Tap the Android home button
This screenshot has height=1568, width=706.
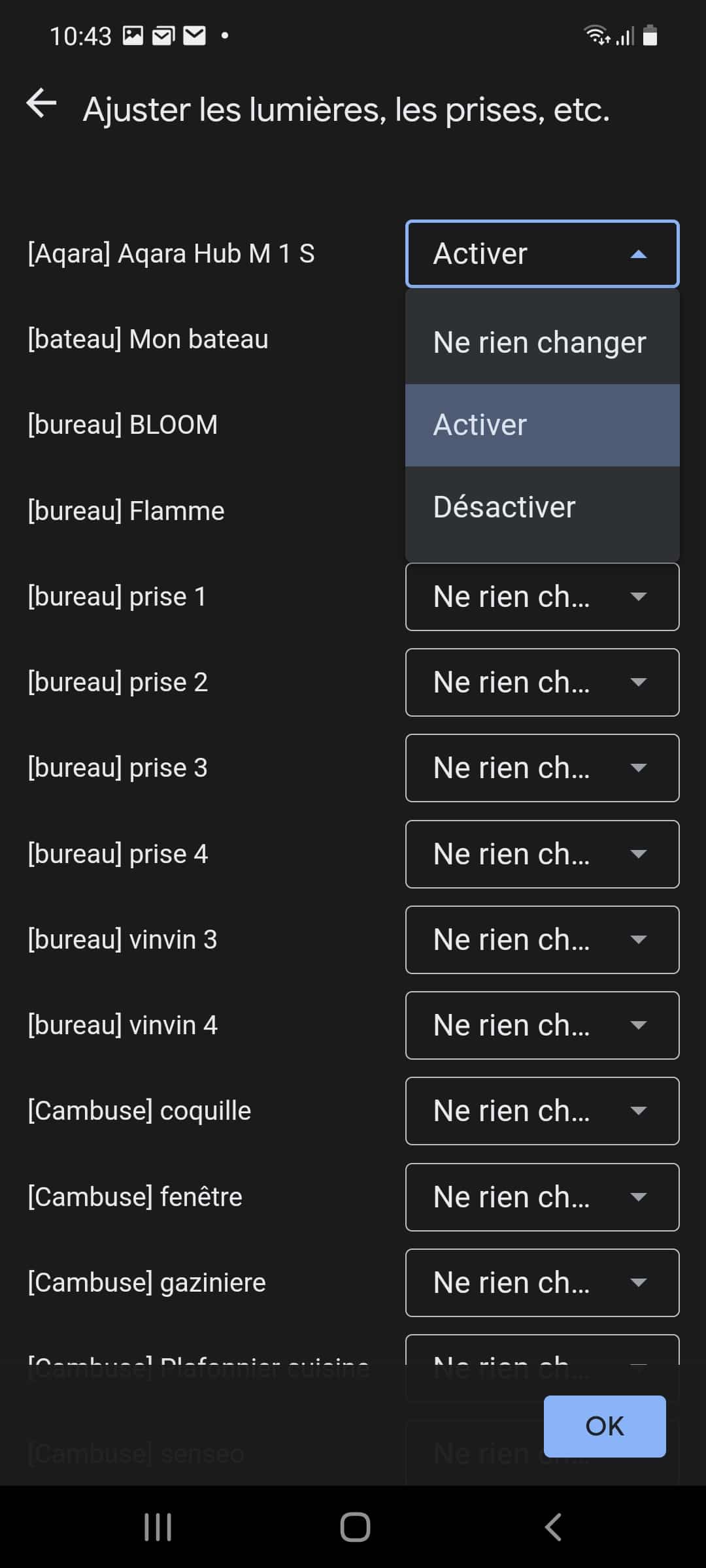[x=355, y=1527]
